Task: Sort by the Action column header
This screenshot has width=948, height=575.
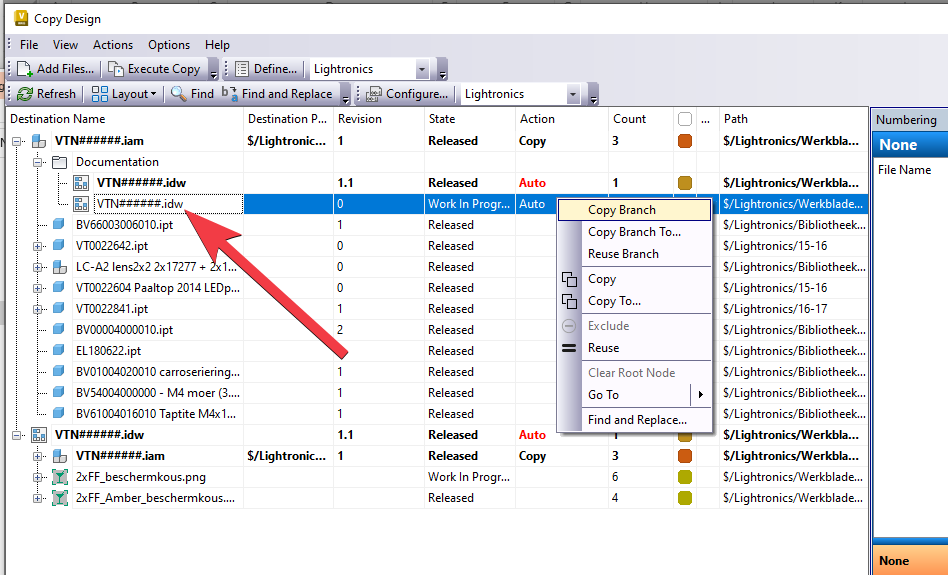Action: coord(562,119)
